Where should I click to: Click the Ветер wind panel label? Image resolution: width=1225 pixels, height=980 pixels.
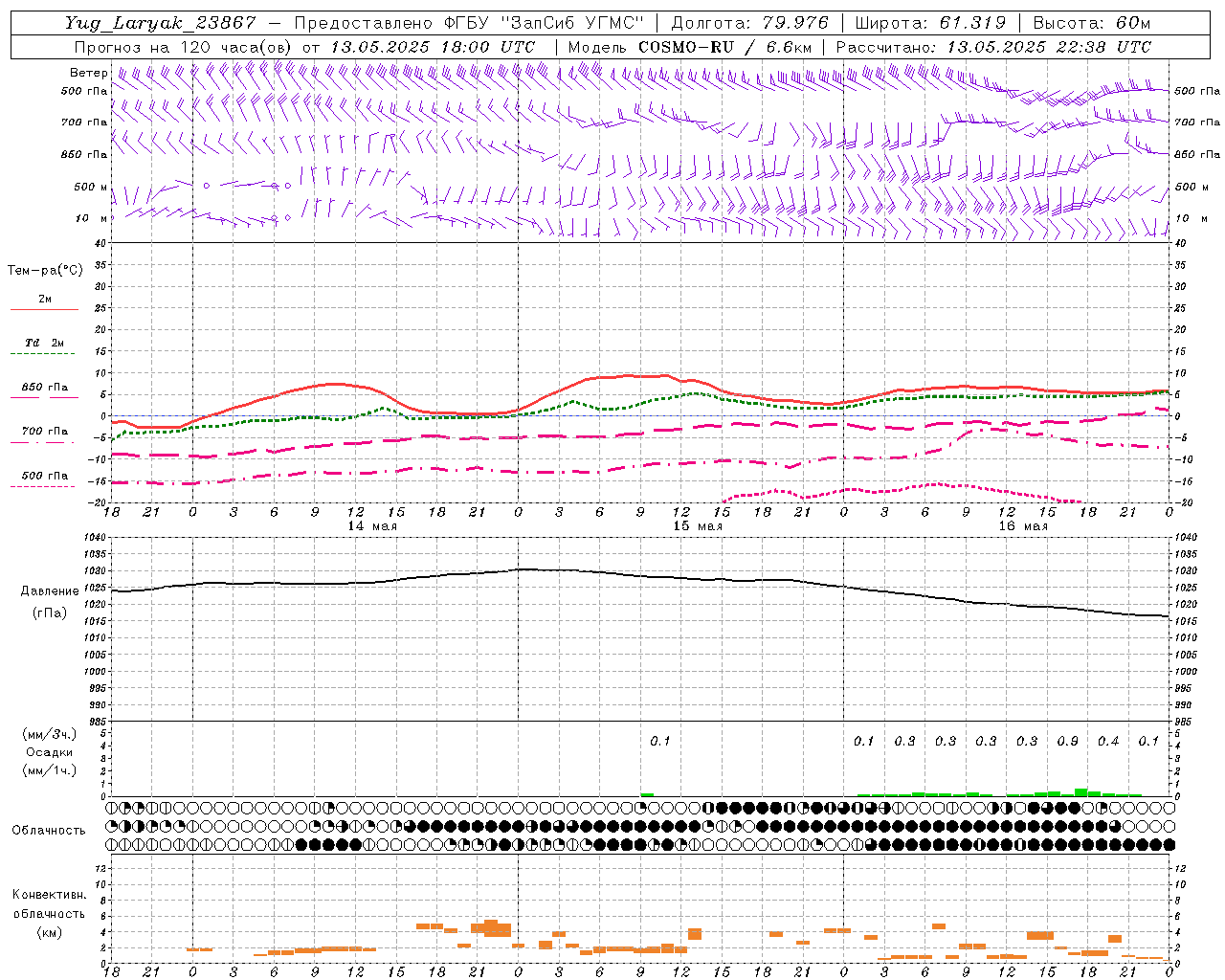pyautogui.click(x=89, y=73)
